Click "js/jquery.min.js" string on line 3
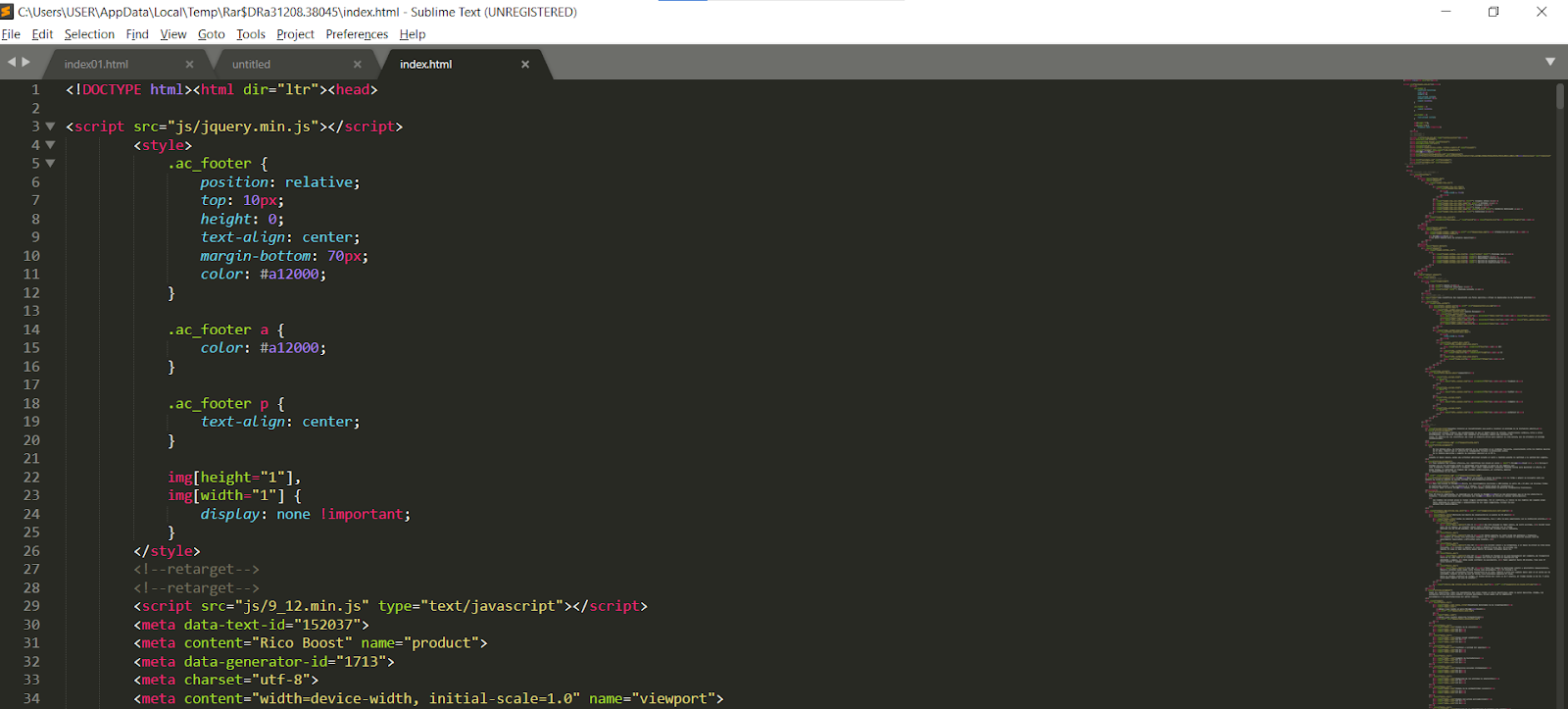Viewport: 1568px width, 709px height. (243, 127)
